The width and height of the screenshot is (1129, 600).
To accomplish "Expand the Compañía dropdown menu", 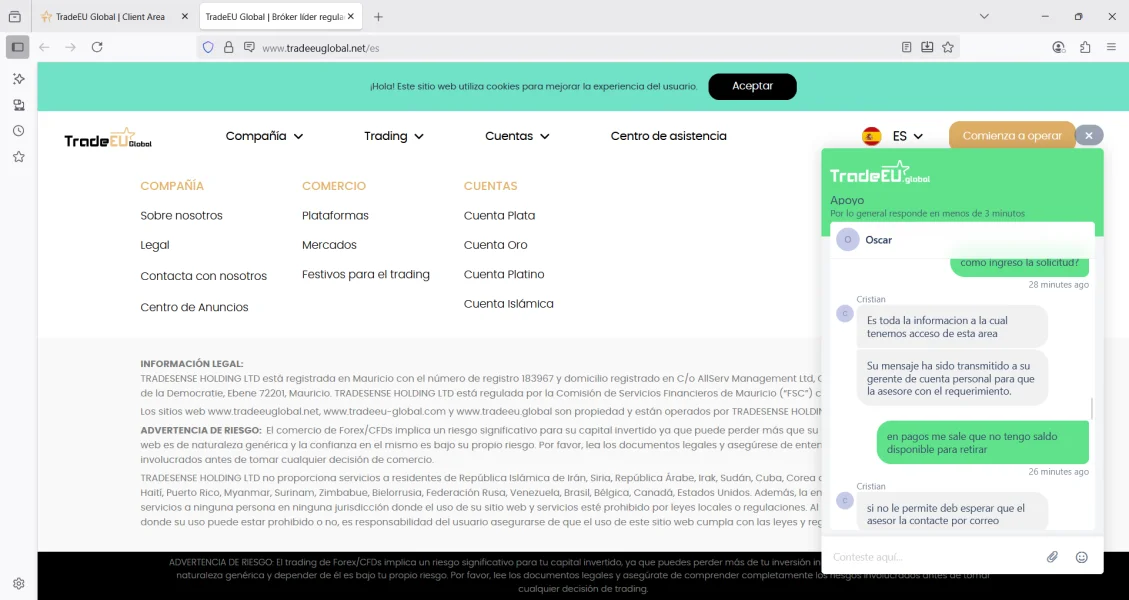I will pyautogui.click(x=264, y=136).
